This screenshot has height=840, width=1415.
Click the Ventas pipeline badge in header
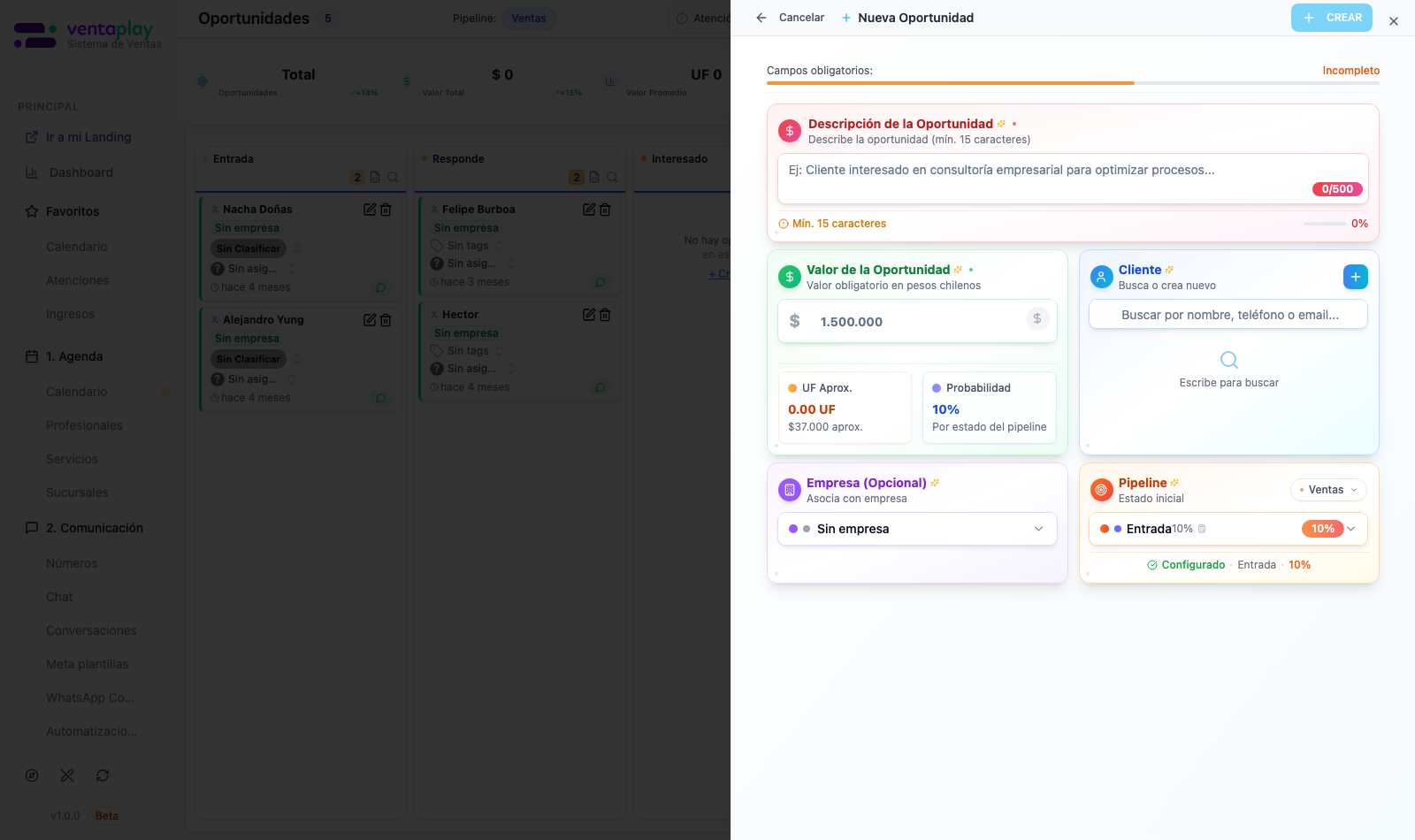[529, 19]
